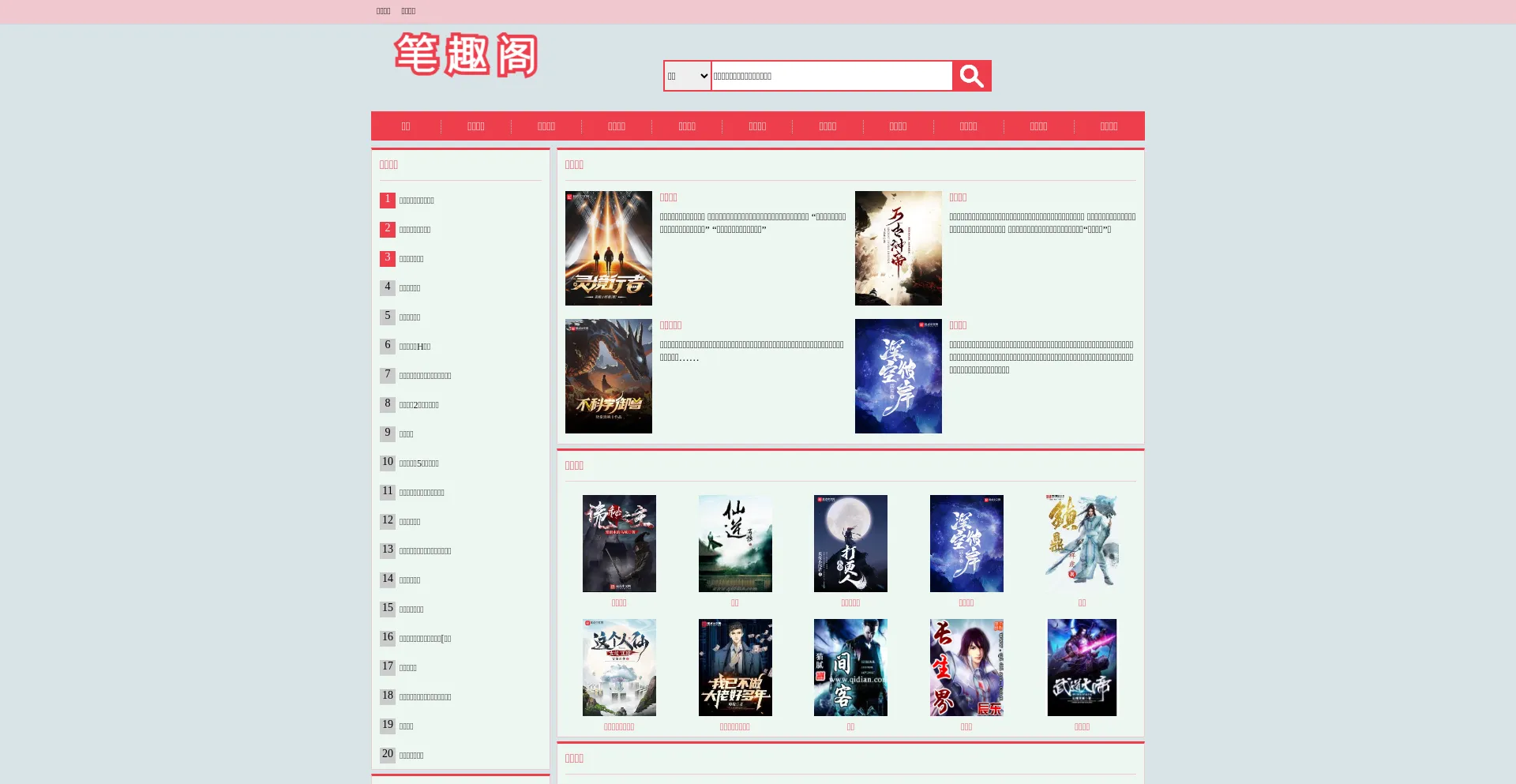Open the sidebar ranking entry numbered 3
The height and width of the screenshot is (784, 1516).
click(411, 259)
